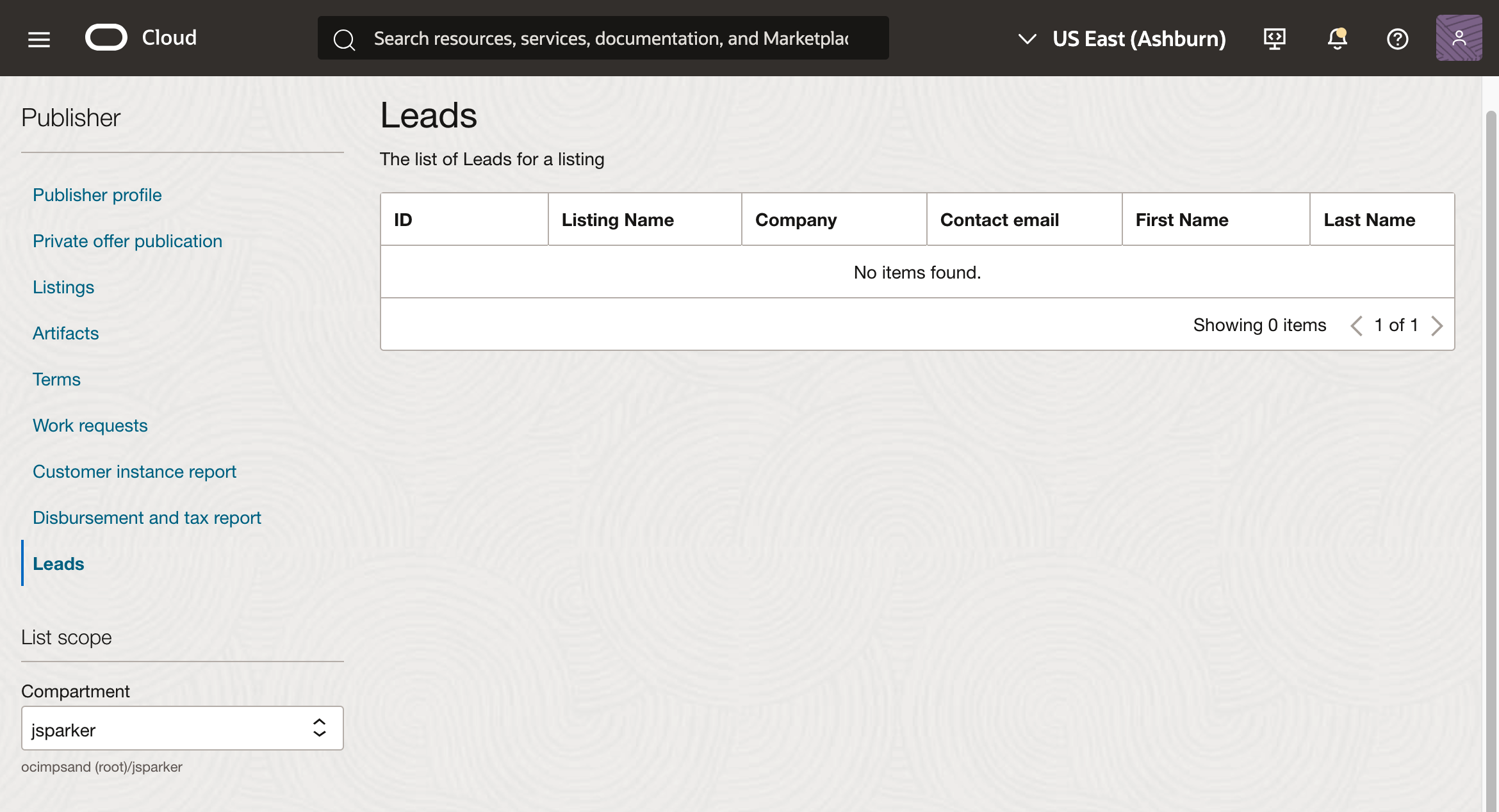Open the profile avatar menu
1499x812 pixels.
1459,38
